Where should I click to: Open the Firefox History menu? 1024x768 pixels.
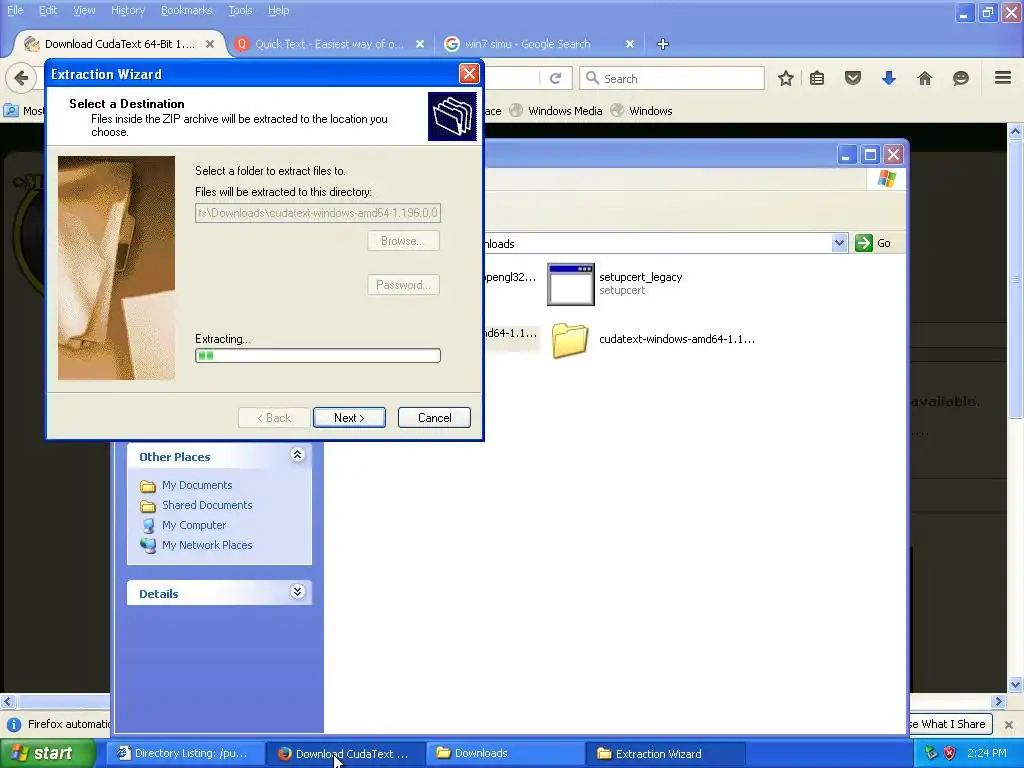128,10
